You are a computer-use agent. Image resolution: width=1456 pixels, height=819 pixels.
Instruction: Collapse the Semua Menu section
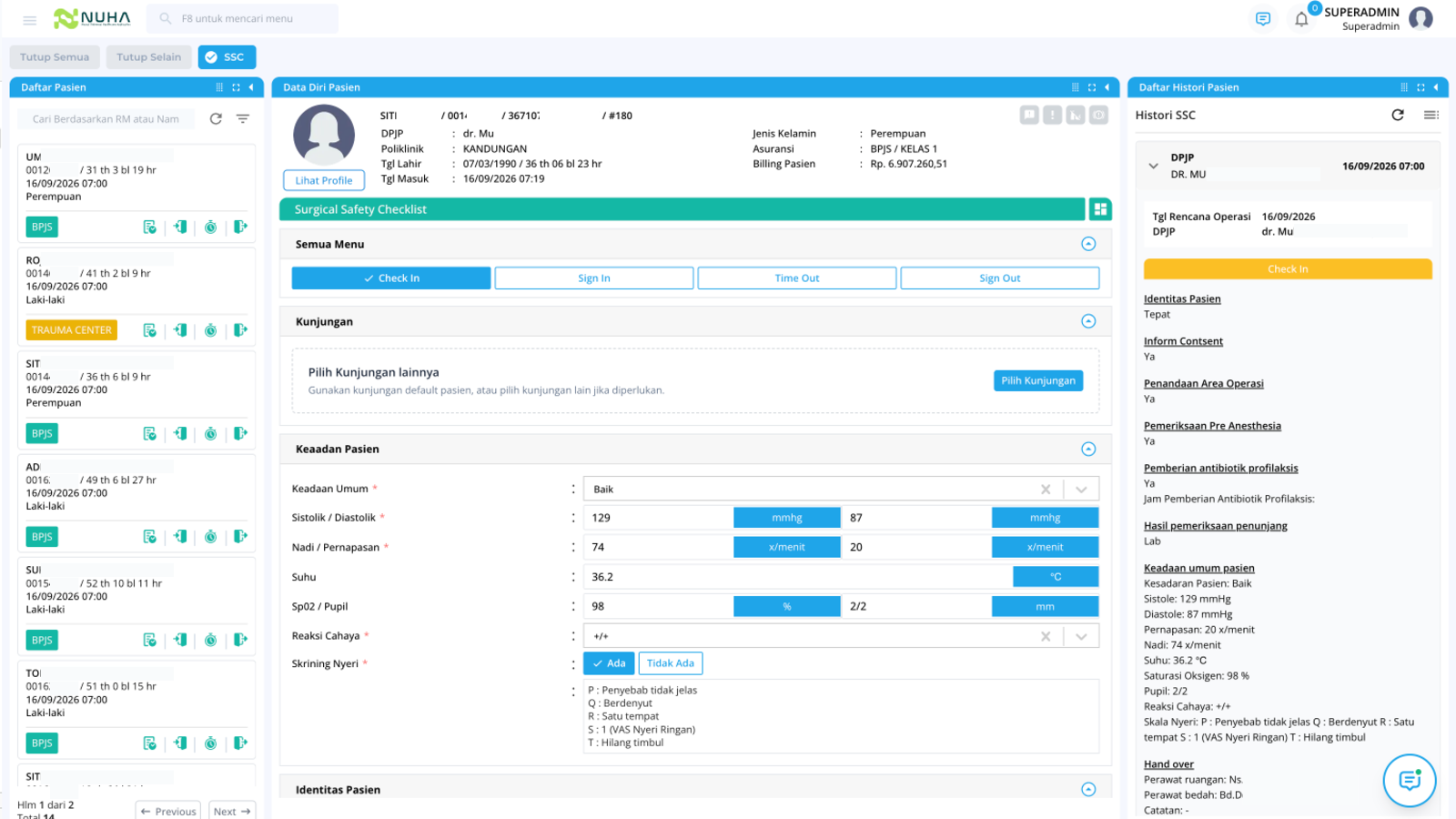tap(1088, 244)
